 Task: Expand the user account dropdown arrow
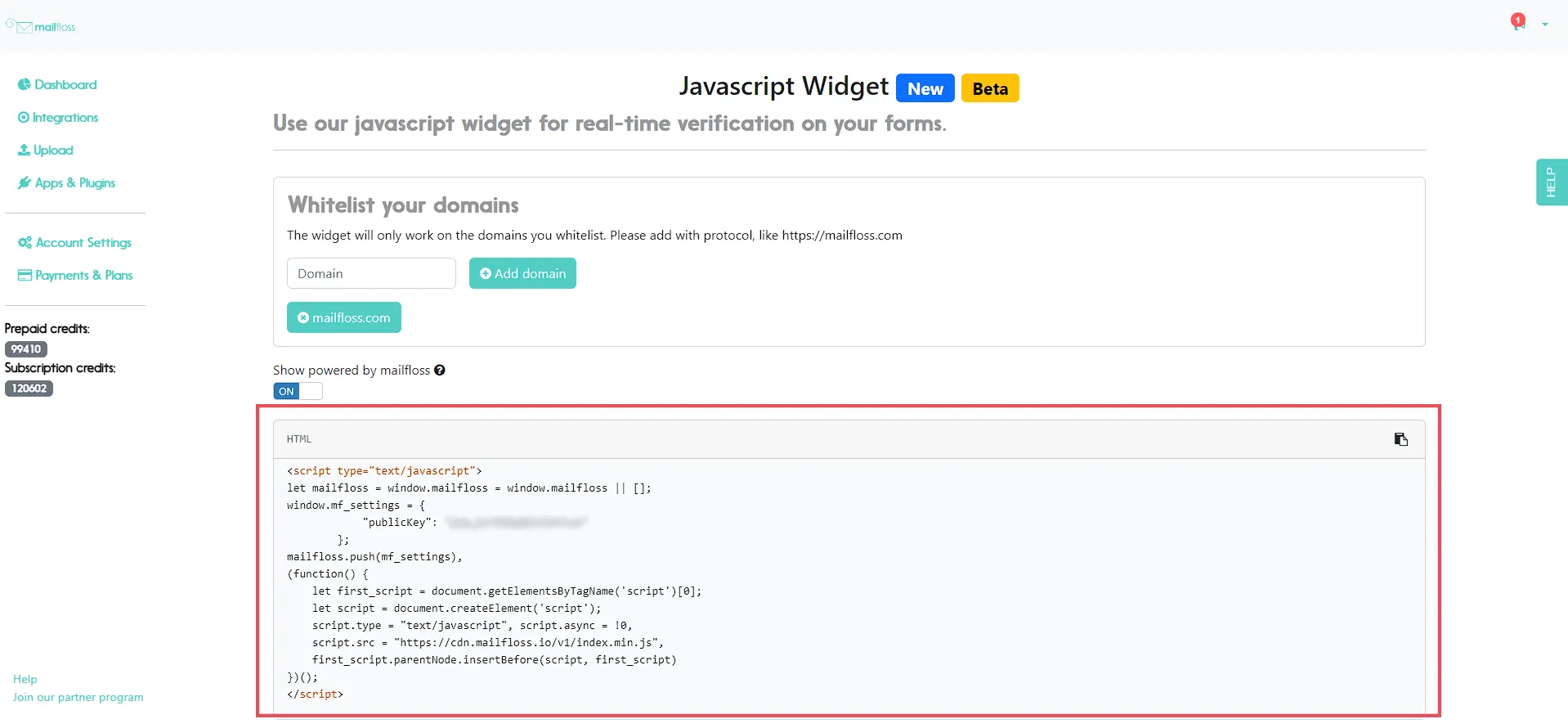tap(1545, 25)
